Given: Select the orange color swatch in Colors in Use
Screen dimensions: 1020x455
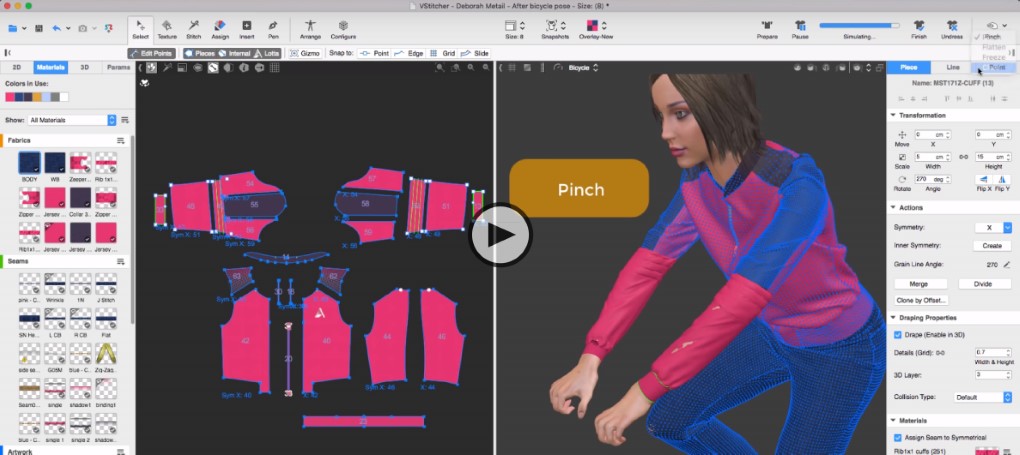Looking at the screenshot, I should (37, 97).
